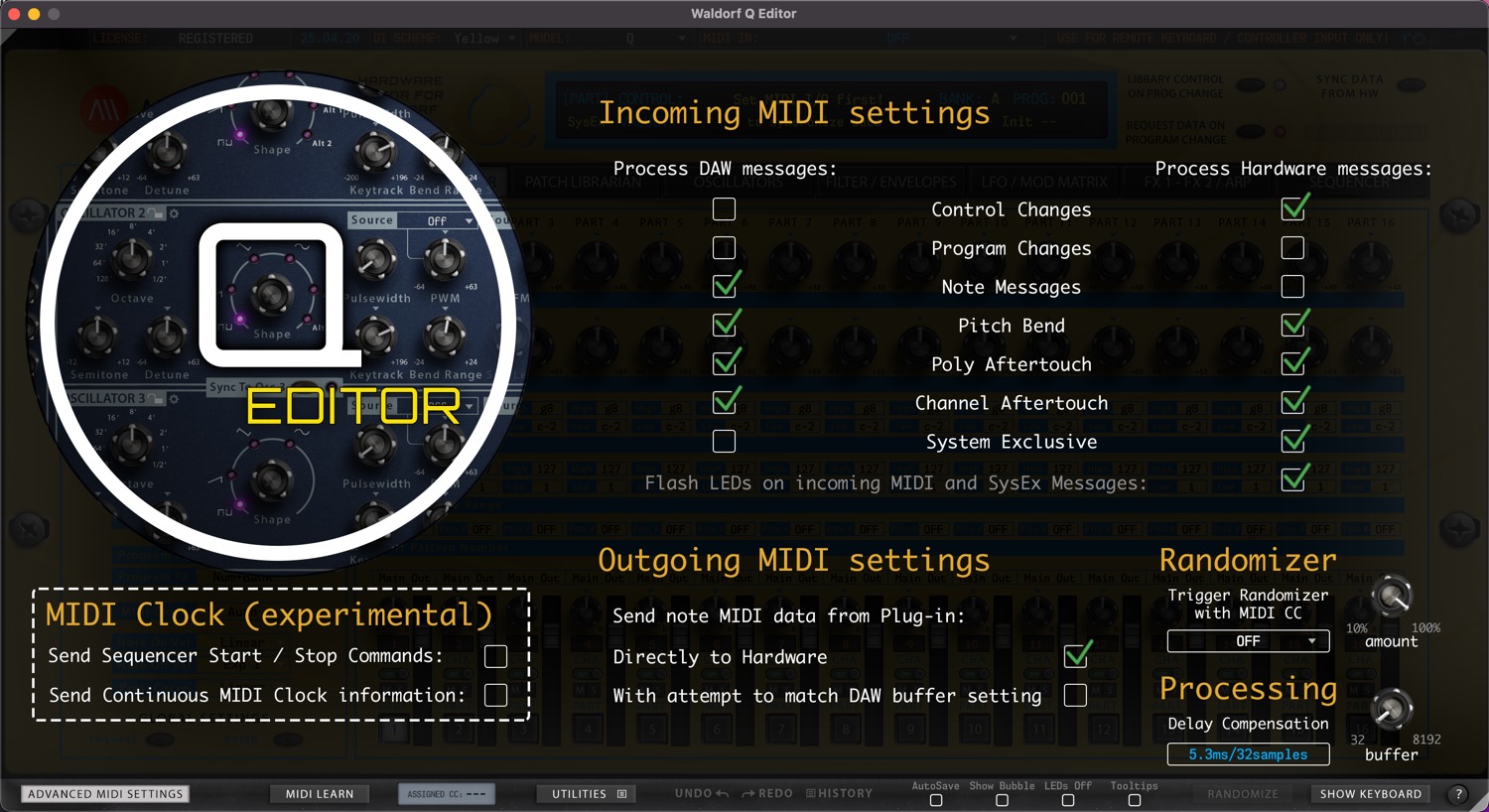Enable Program Changes for Hardware messages
The height and width of the screenshot is (812, 1489).
[1292, 248]
